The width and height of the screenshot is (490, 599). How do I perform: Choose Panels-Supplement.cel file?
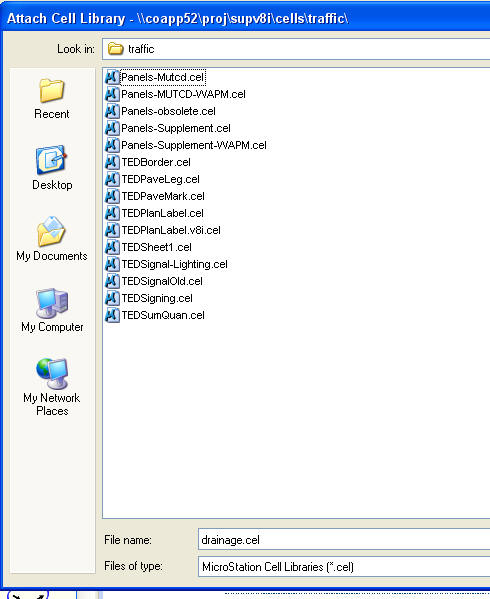pos(176,128)
